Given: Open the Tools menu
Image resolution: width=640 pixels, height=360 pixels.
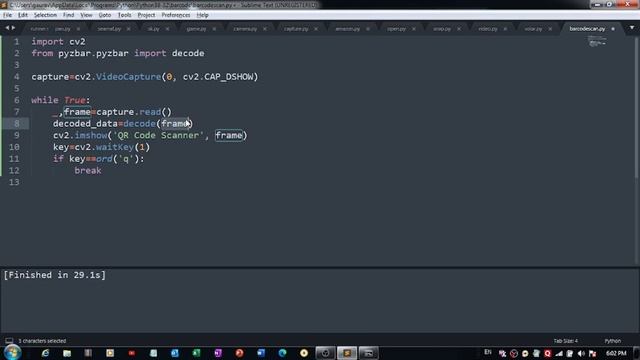Looking at the screenshot, I should click(x=124, y=15).
